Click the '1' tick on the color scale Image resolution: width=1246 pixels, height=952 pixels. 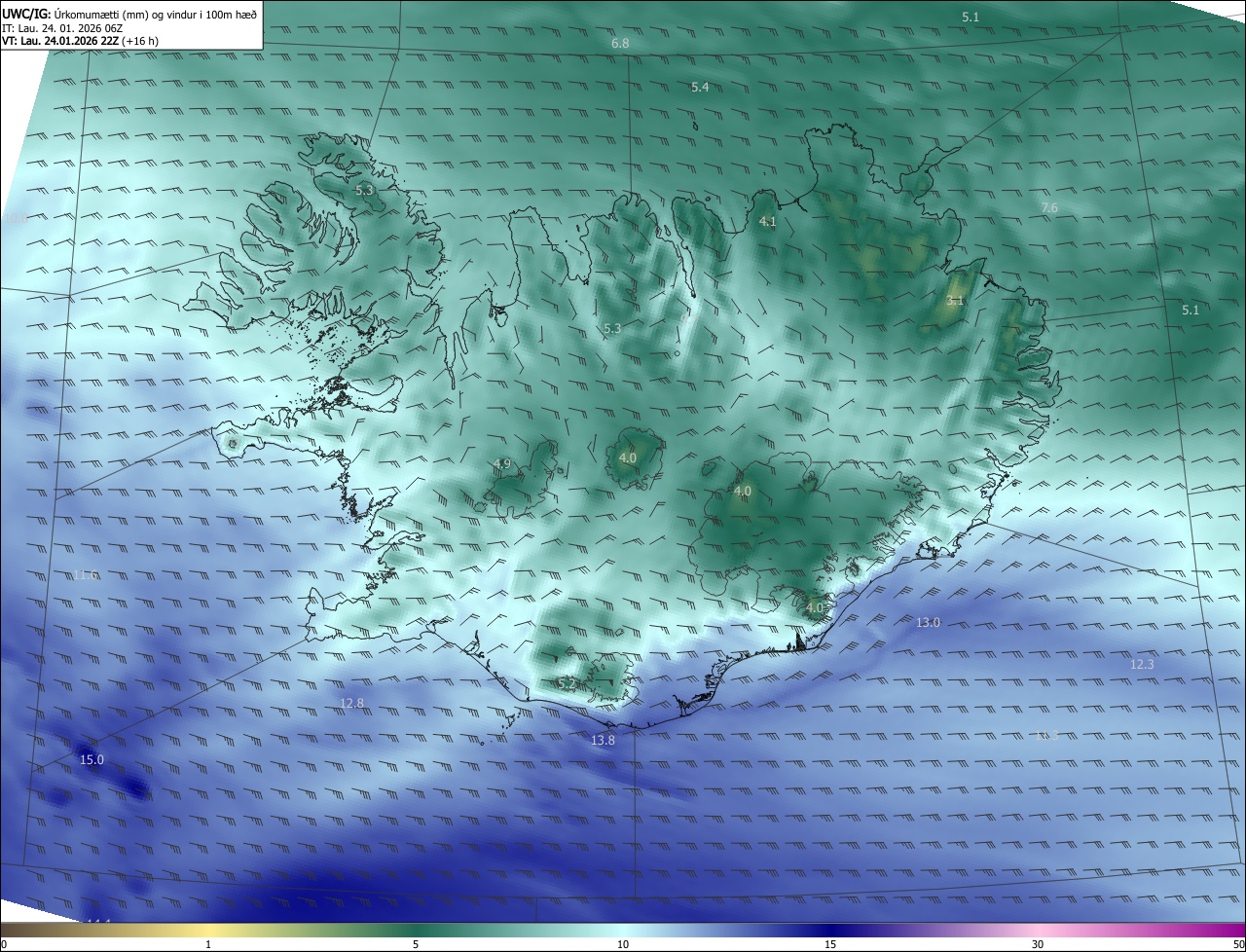pos(208,945)
